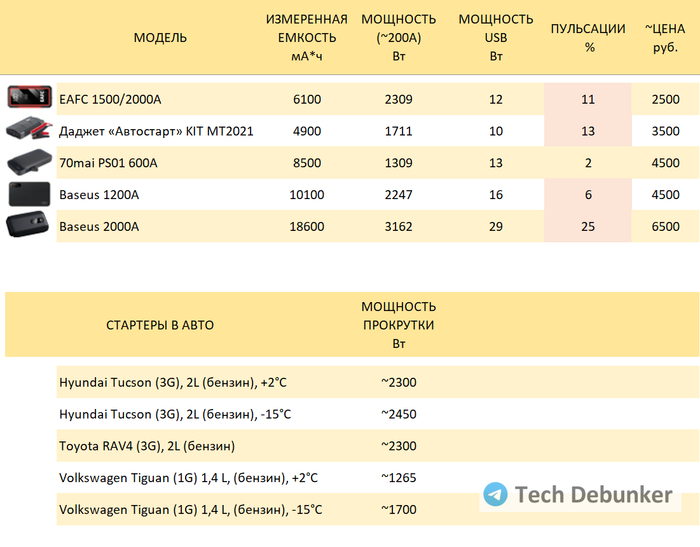Viewport: 700px width, 547px height.
Task: Click the Telegram paper-plane icon
Action: [x=495, y=494]
